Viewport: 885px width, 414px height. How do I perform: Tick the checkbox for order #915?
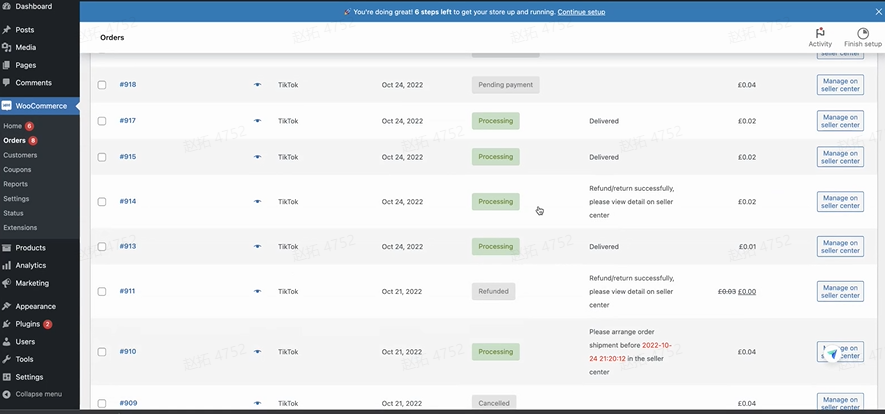(102, 157)
